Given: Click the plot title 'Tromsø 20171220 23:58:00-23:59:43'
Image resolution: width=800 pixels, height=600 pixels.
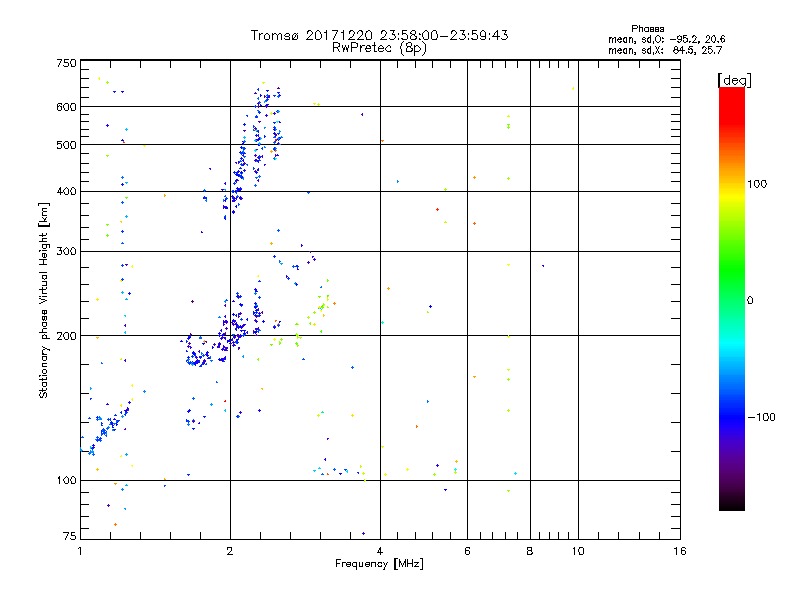Looking at the screenshot, I should tap(379, 35).
